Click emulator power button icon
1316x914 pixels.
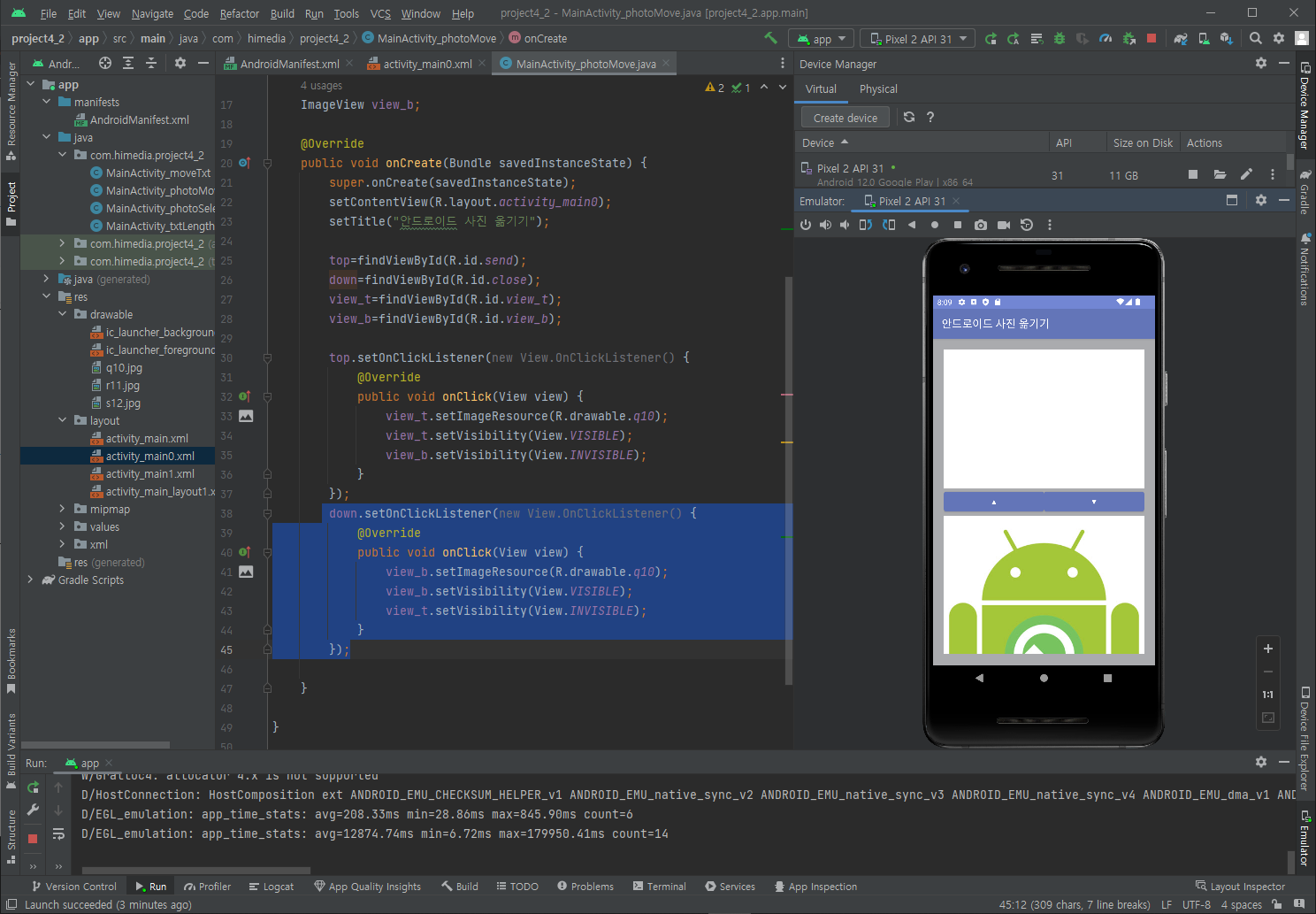tap(806, 225)
